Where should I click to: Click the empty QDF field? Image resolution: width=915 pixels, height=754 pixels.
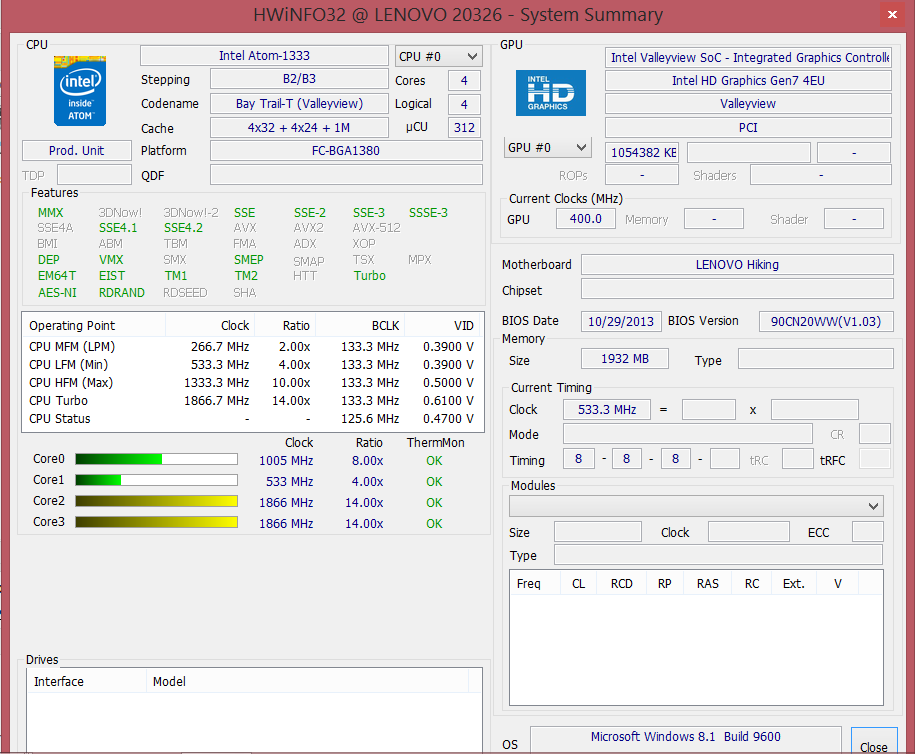[x=346, y=174]
